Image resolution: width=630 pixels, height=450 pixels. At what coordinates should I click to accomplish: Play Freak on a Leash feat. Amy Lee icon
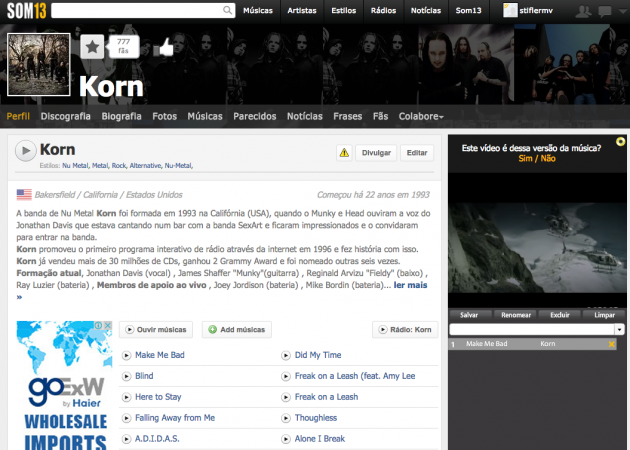(286, 376)
